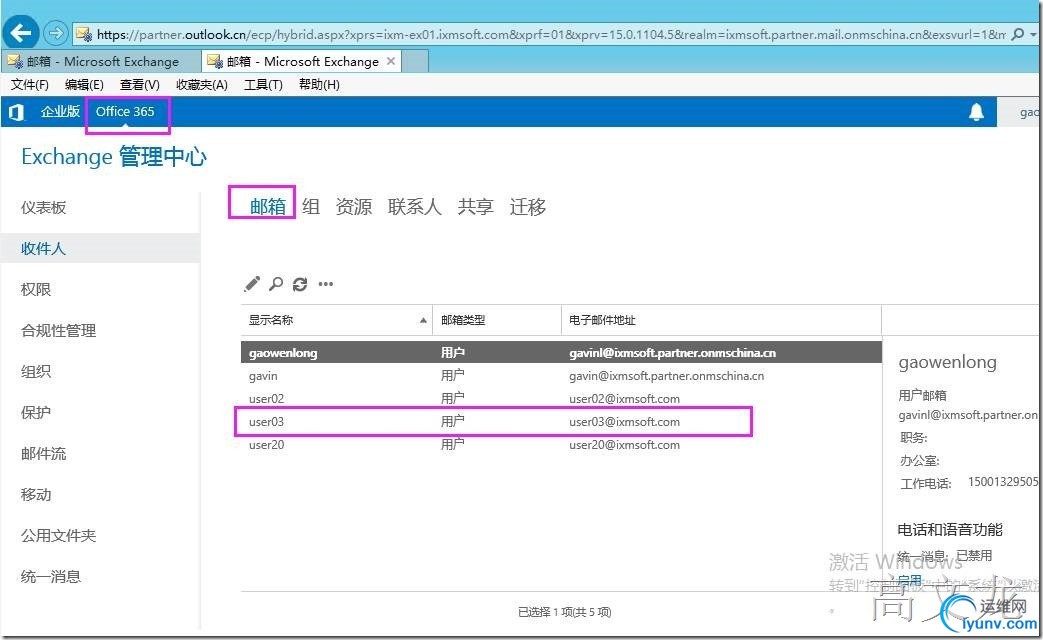Select the 共享 tab
The image size is (1043, 640).
(476, 206)
